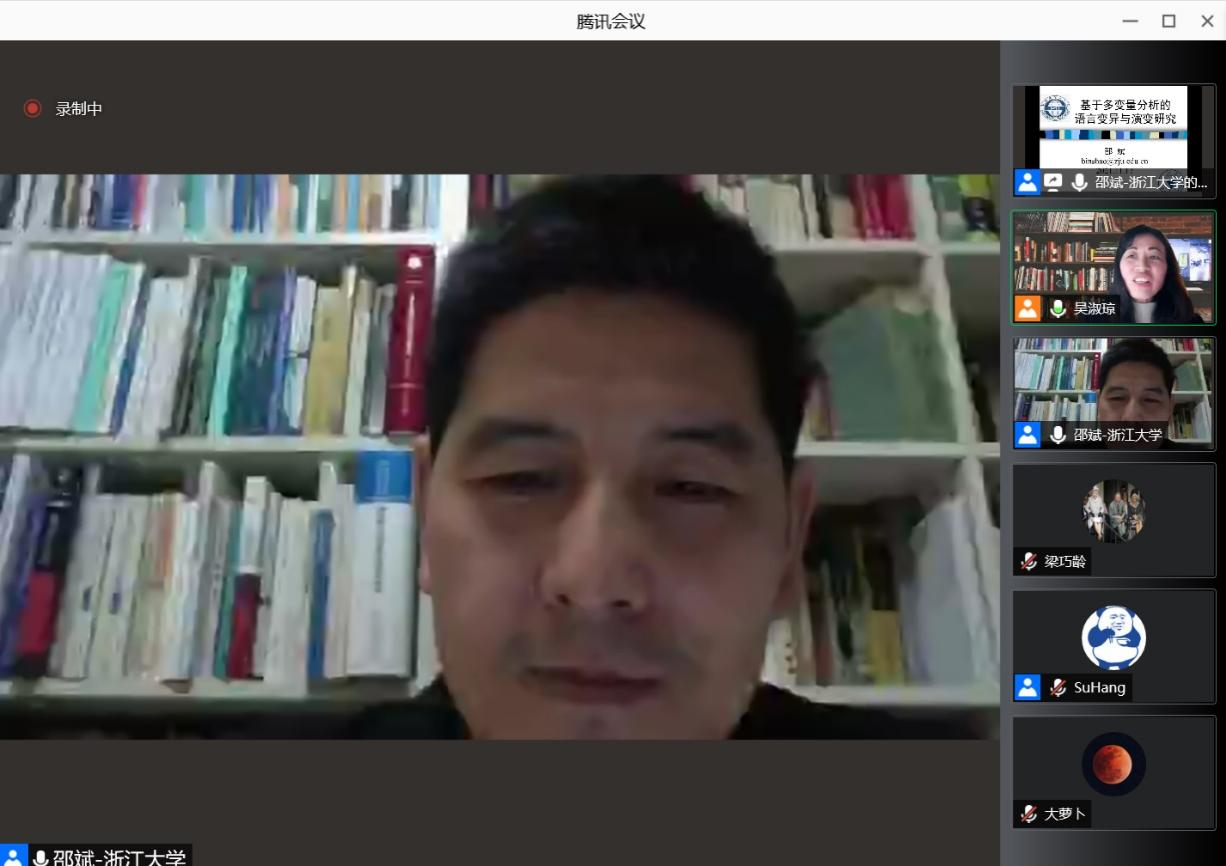Click the blue user icon at the bottom-left of the main video
1226x866 pixels.
(13, 857)
